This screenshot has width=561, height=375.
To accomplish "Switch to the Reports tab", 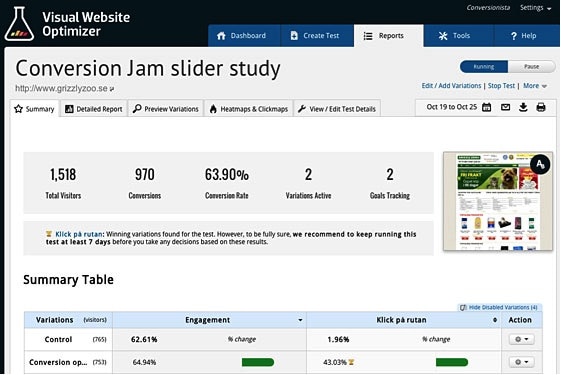I will pos(389,36).
